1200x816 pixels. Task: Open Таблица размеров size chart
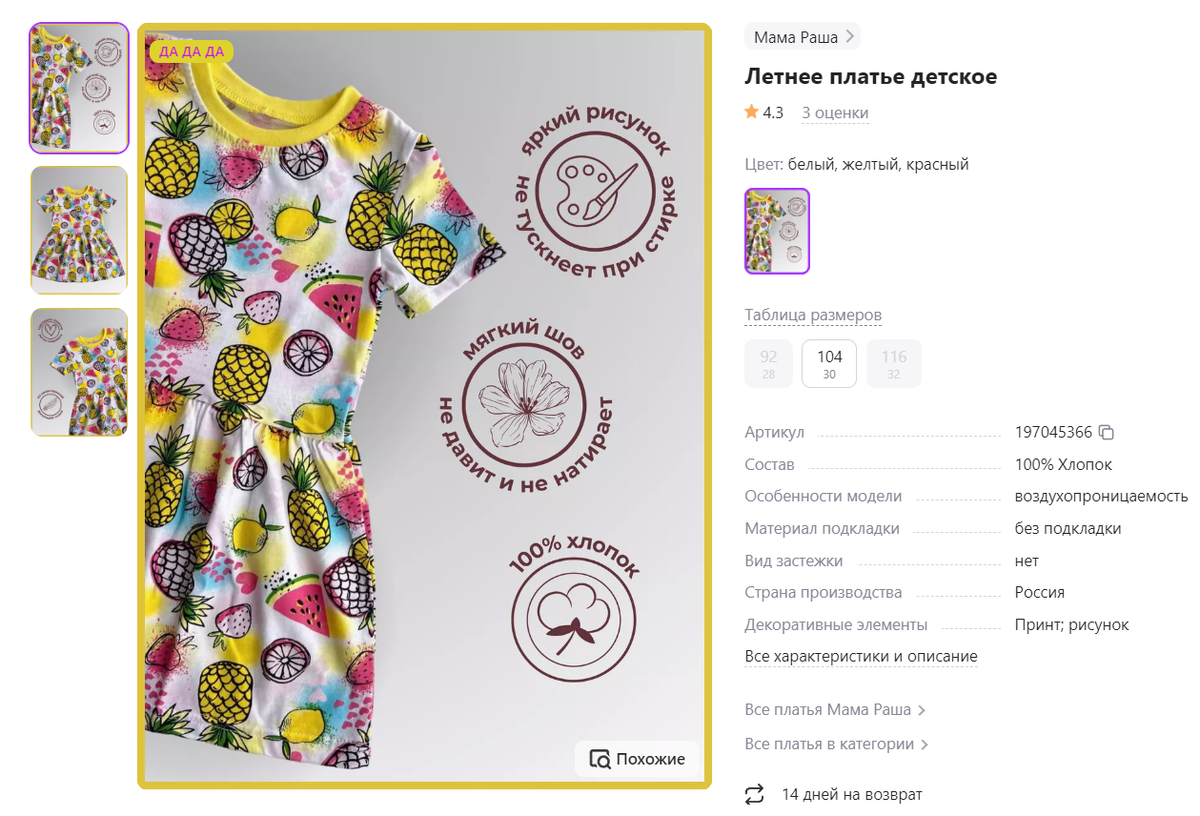813,316
